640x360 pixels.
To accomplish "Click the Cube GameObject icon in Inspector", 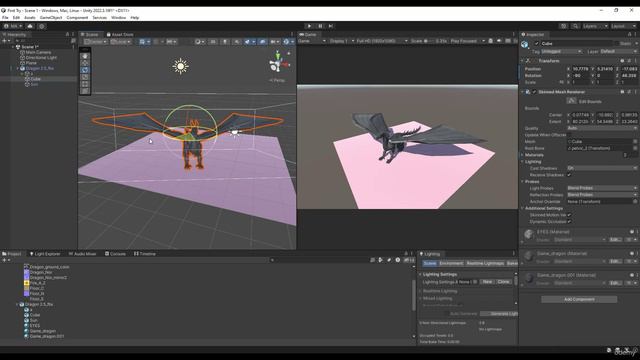I will (525, 44).
